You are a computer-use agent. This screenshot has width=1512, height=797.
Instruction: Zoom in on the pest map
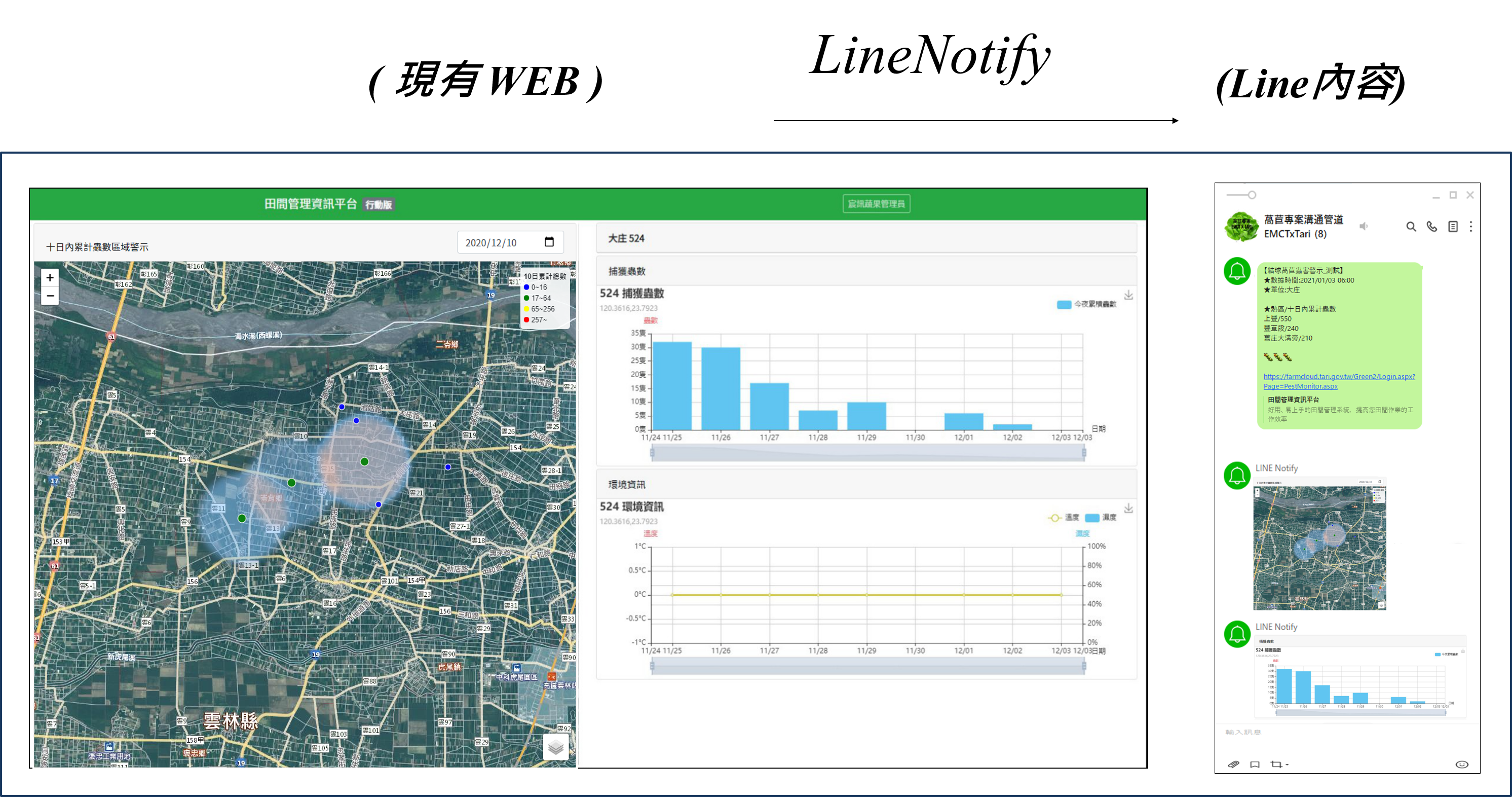[50, 278]
